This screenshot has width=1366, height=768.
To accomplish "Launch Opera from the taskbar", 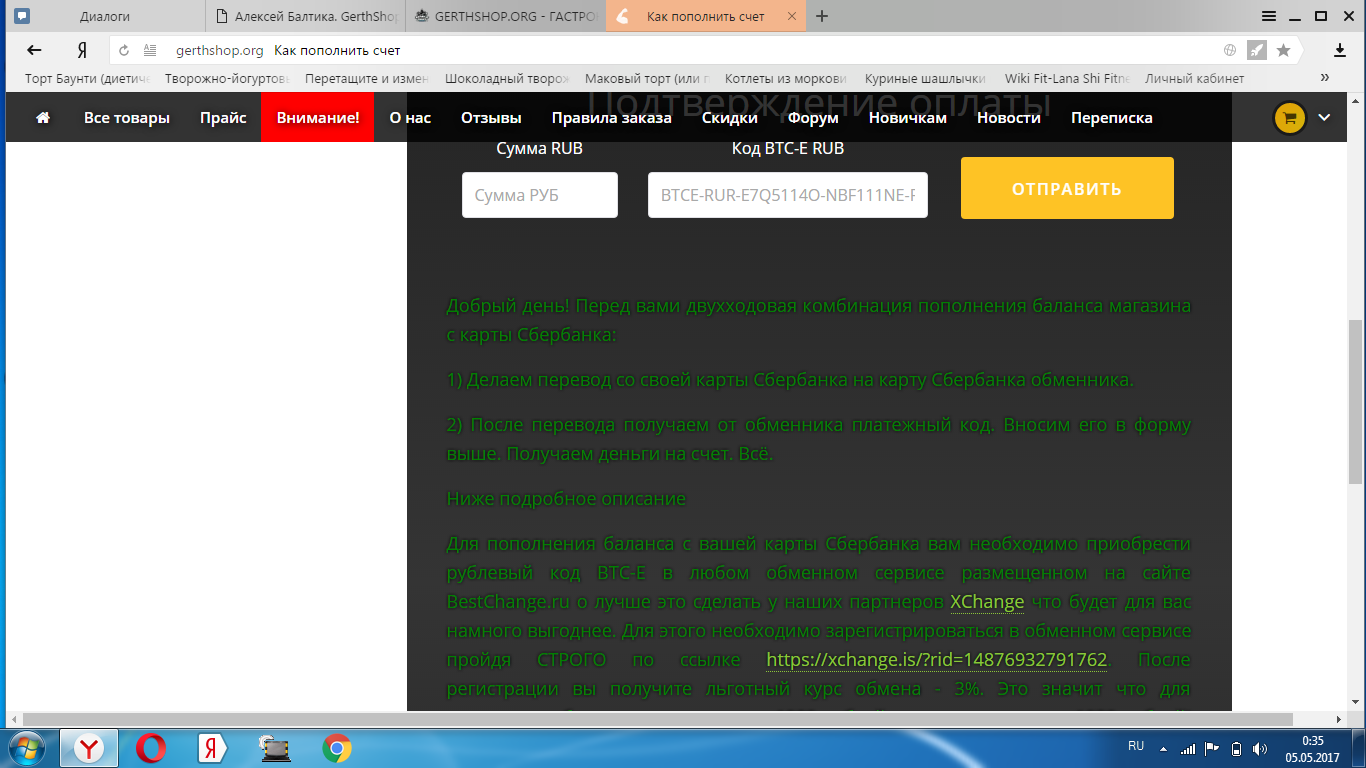I will pos(152,748).
